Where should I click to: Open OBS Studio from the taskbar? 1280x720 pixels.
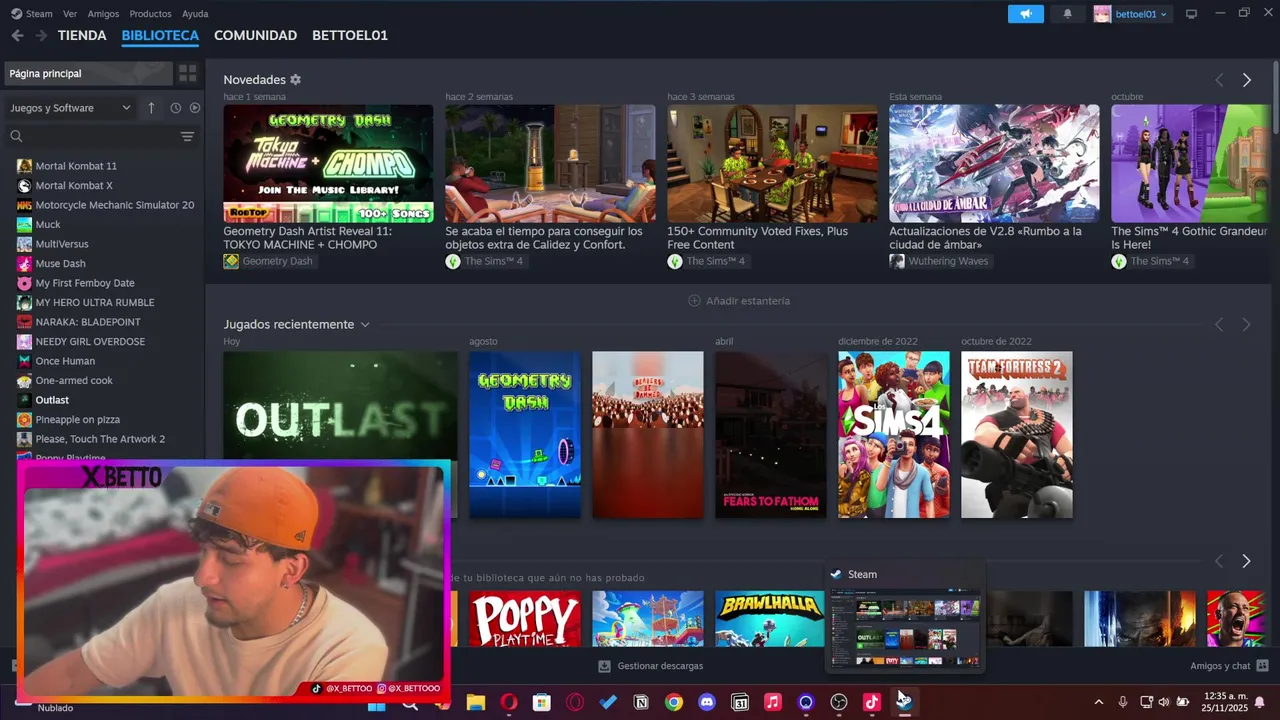point(839,703)
